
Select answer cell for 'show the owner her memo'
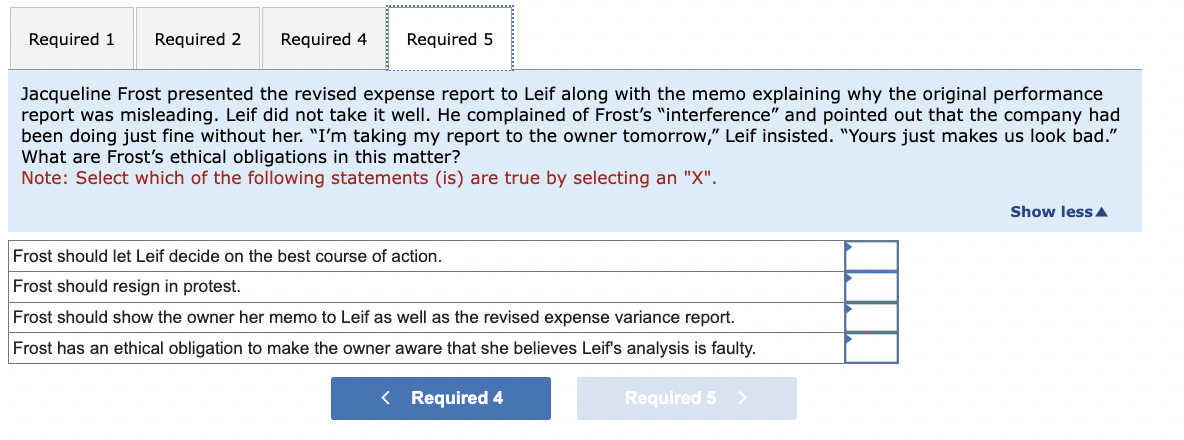[x=871, y=317]
